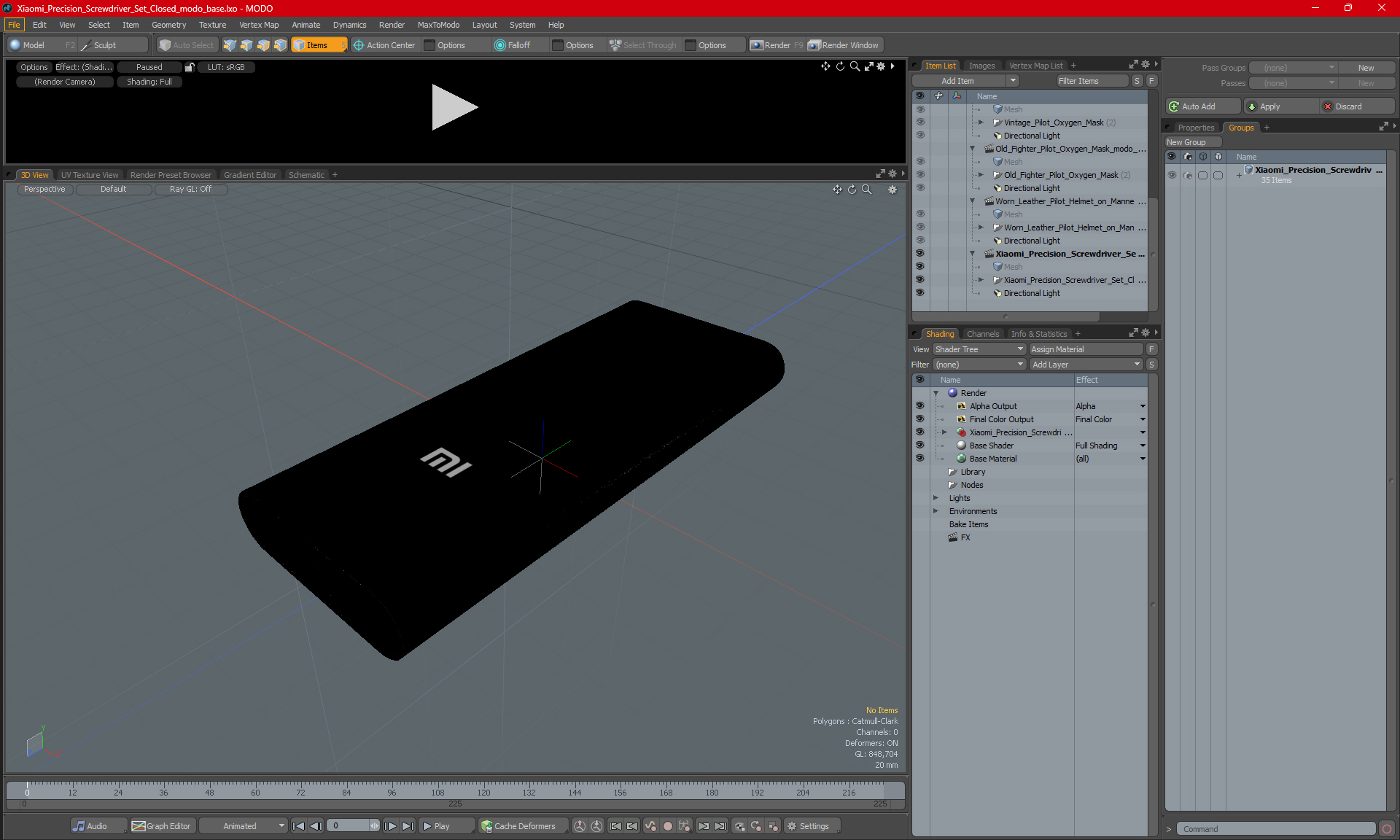Image resolution: width=1400 pixels, height=840 pixels.
Task: Select Materials selection mode icon
Action: point(280,45)
